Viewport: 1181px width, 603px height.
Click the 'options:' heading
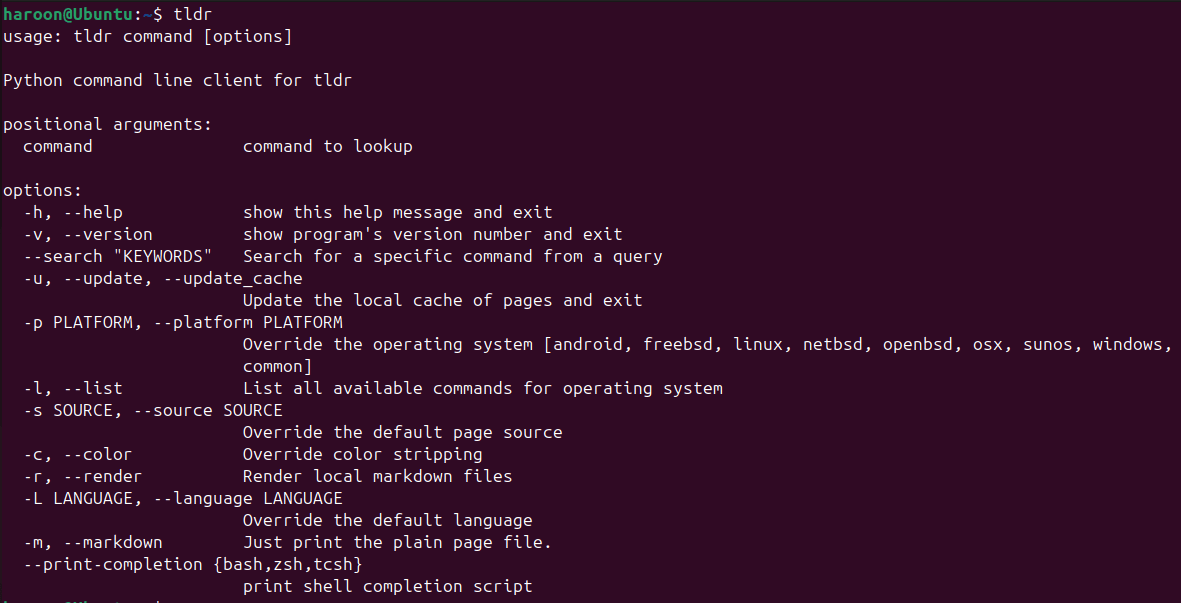click(x=42, y=190)
